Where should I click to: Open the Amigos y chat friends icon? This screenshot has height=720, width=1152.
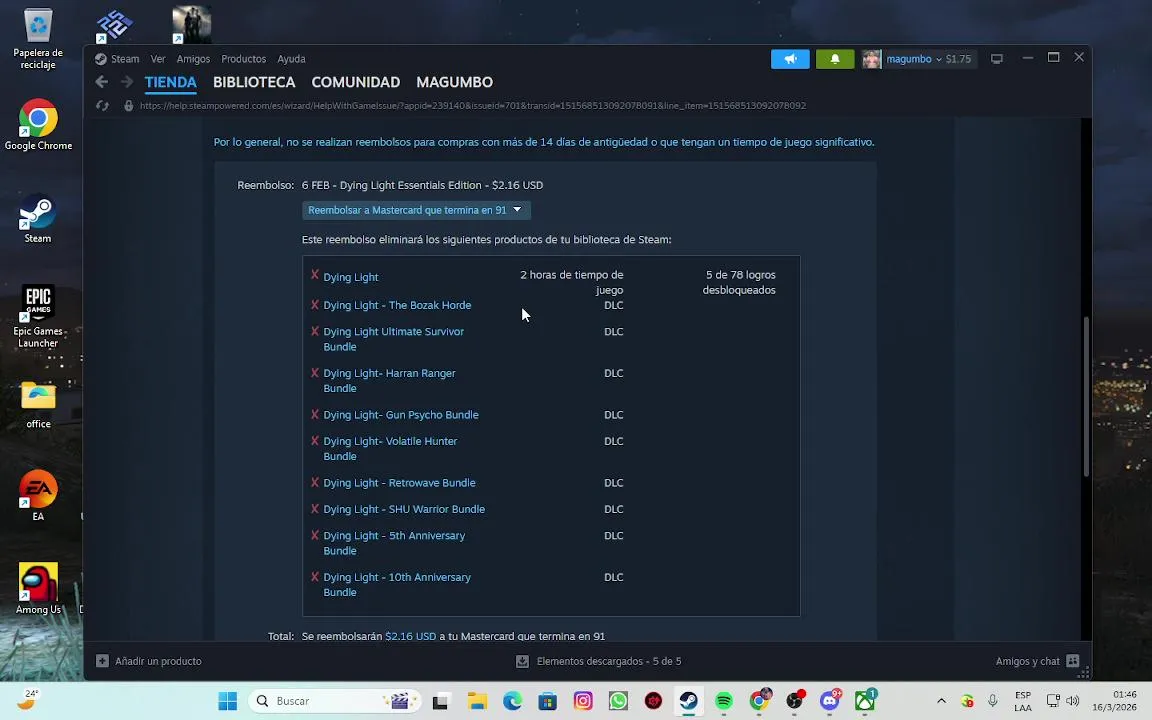(x=1073, y=661)
